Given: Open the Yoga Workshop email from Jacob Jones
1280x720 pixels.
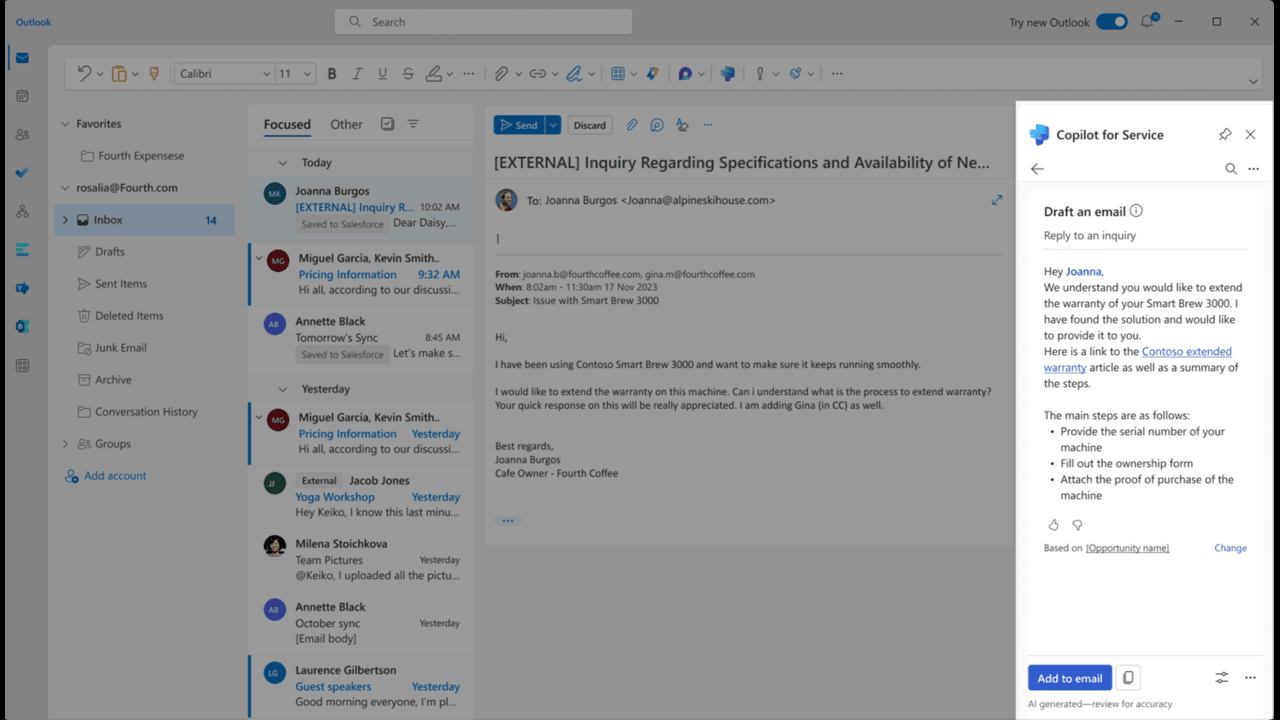Looking at the screenshot, I should [361, 497].
